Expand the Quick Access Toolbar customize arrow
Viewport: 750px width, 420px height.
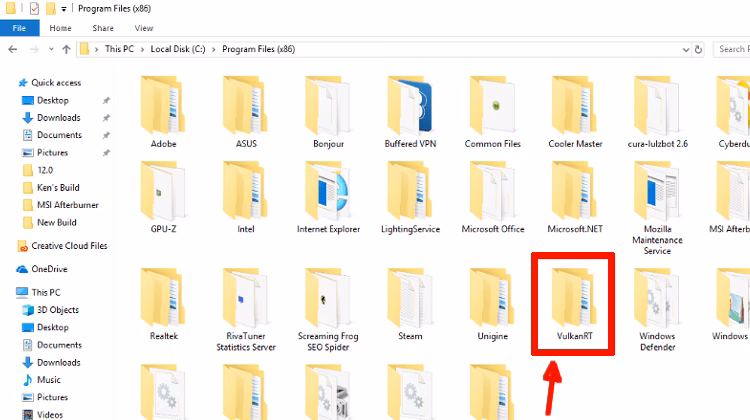(64, 9)
